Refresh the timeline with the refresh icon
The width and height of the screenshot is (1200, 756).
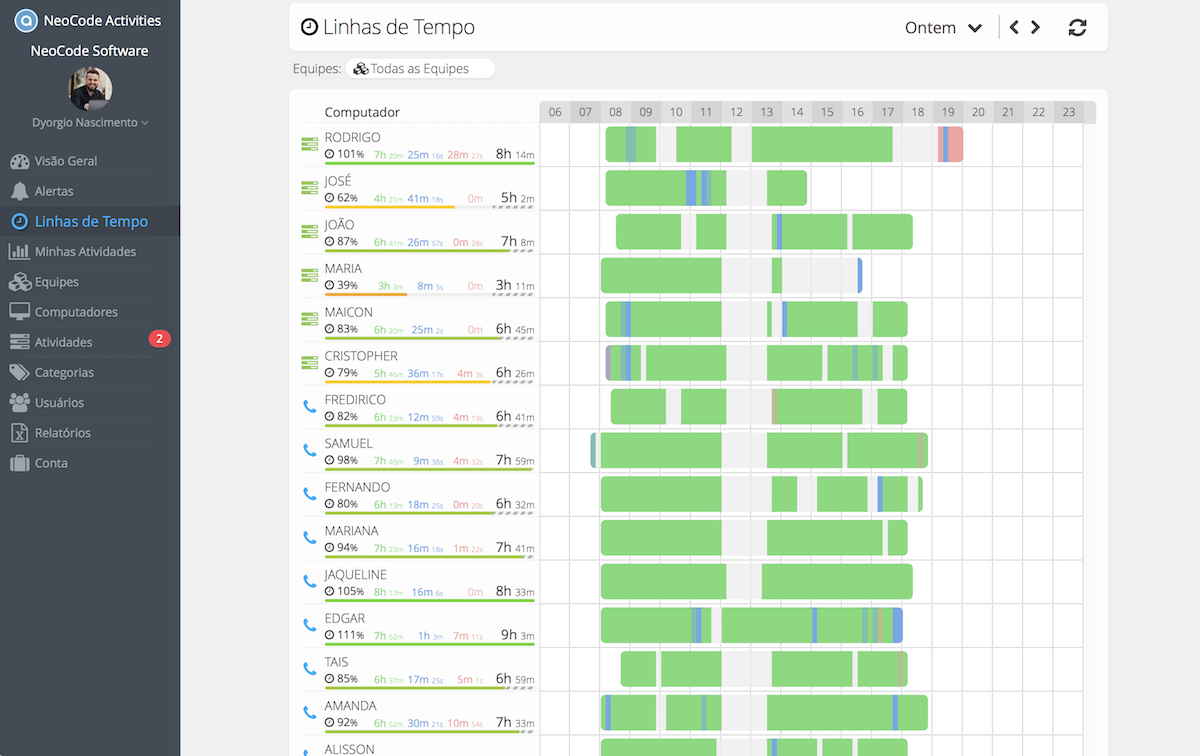click(x=1077, y=27)
